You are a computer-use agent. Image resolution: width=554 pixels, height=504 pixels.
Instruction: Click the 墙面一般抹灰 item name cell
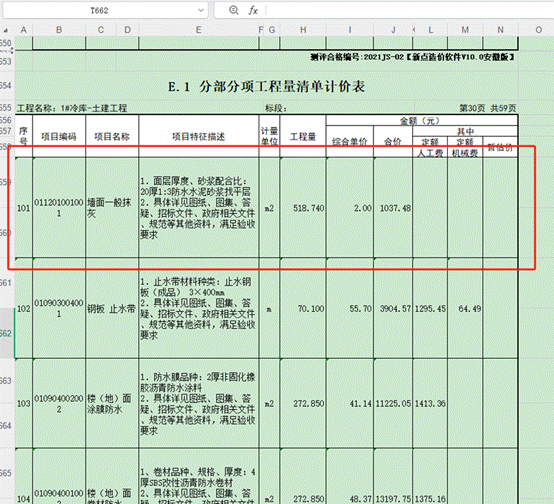[112, 208]
